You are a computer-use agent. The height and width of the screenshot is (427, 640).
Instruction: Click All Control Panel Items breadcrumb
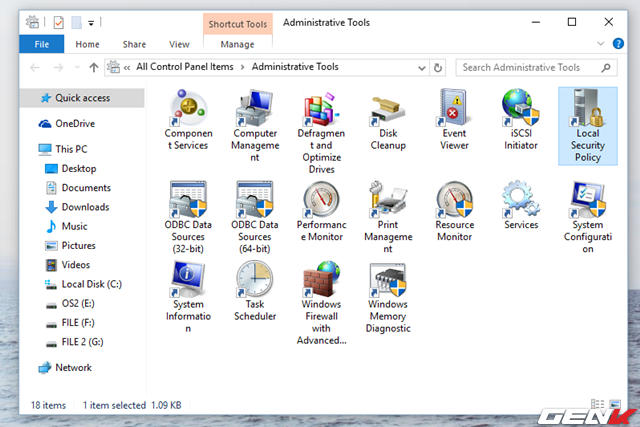click(x=185, y=67)
